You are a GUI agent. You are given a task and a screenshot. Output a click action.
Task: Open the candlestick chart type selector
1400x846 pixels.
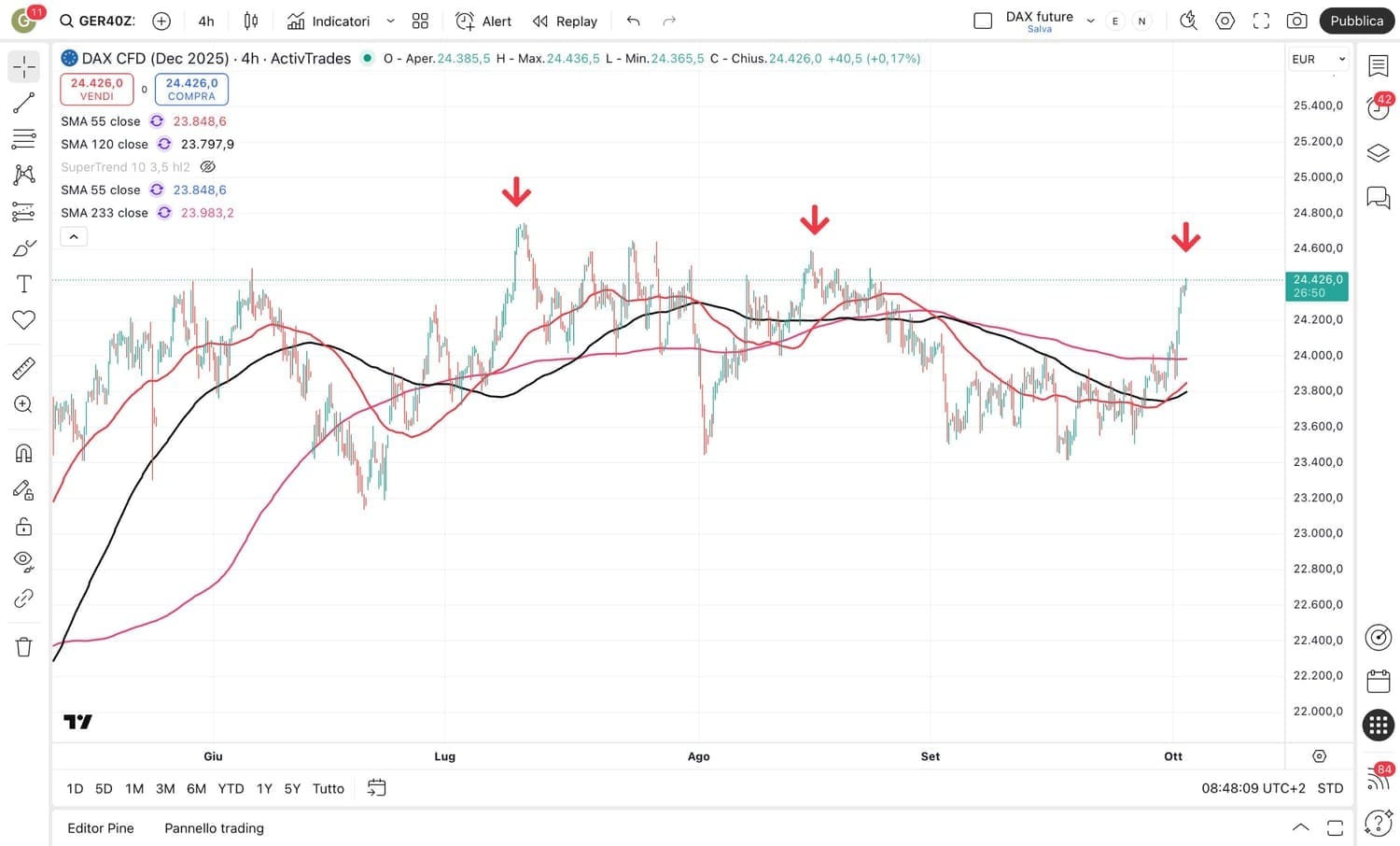click(x=251, y=21)
